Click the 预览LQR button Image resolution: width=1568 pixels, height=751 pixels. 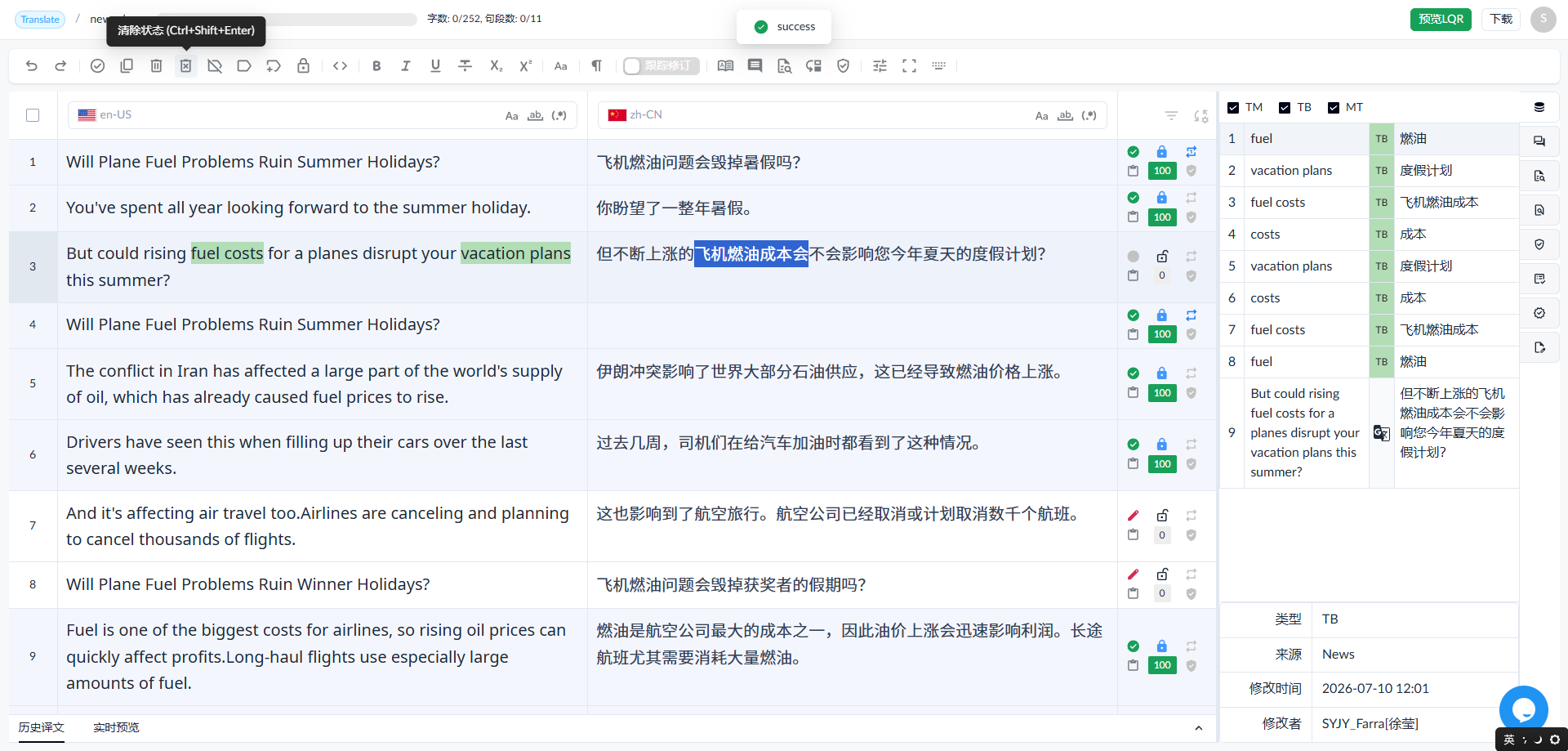pyautogui.click(x=1441, y=19)
